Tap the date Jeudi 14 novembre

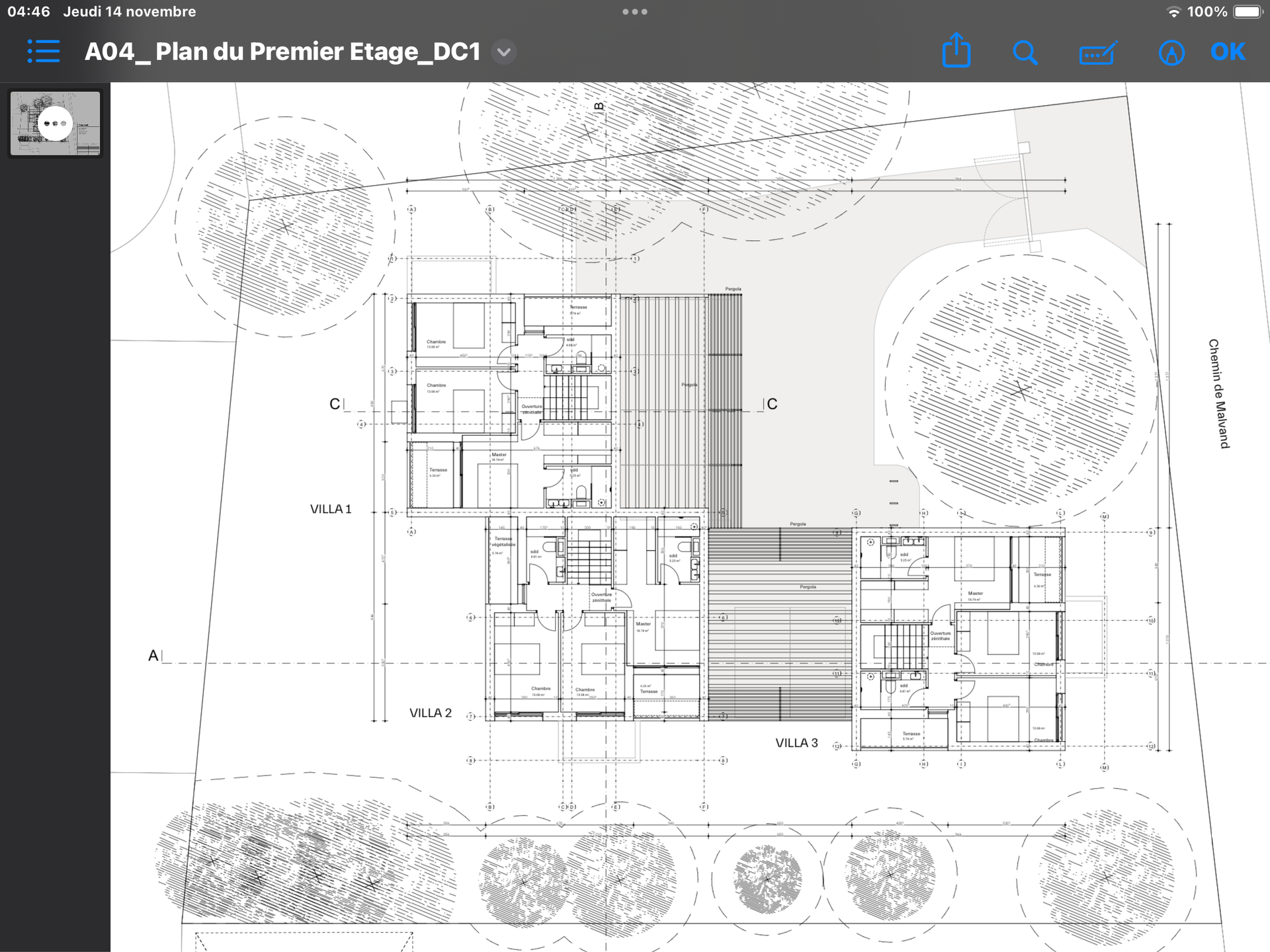pos(129,12)
